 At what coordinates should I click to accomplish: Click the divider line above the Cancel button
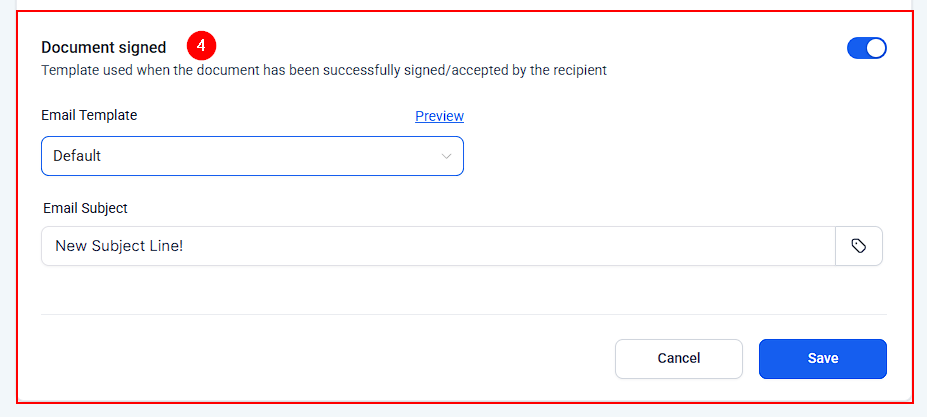[x=463, y=315]
